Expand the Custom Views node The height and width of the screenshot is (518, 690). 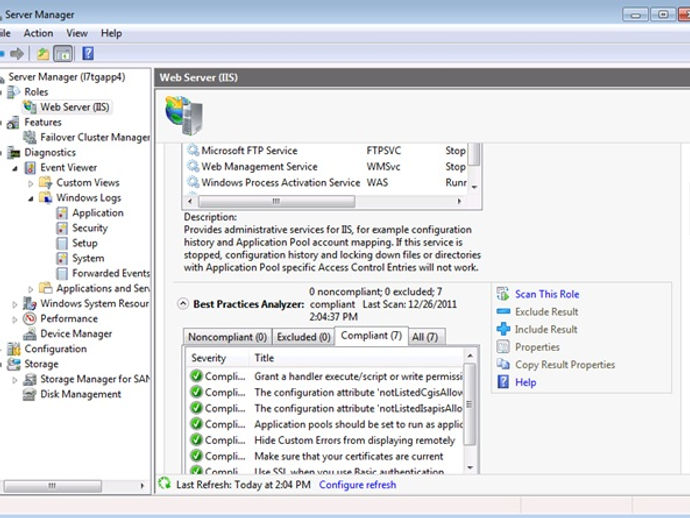[30, 183]
